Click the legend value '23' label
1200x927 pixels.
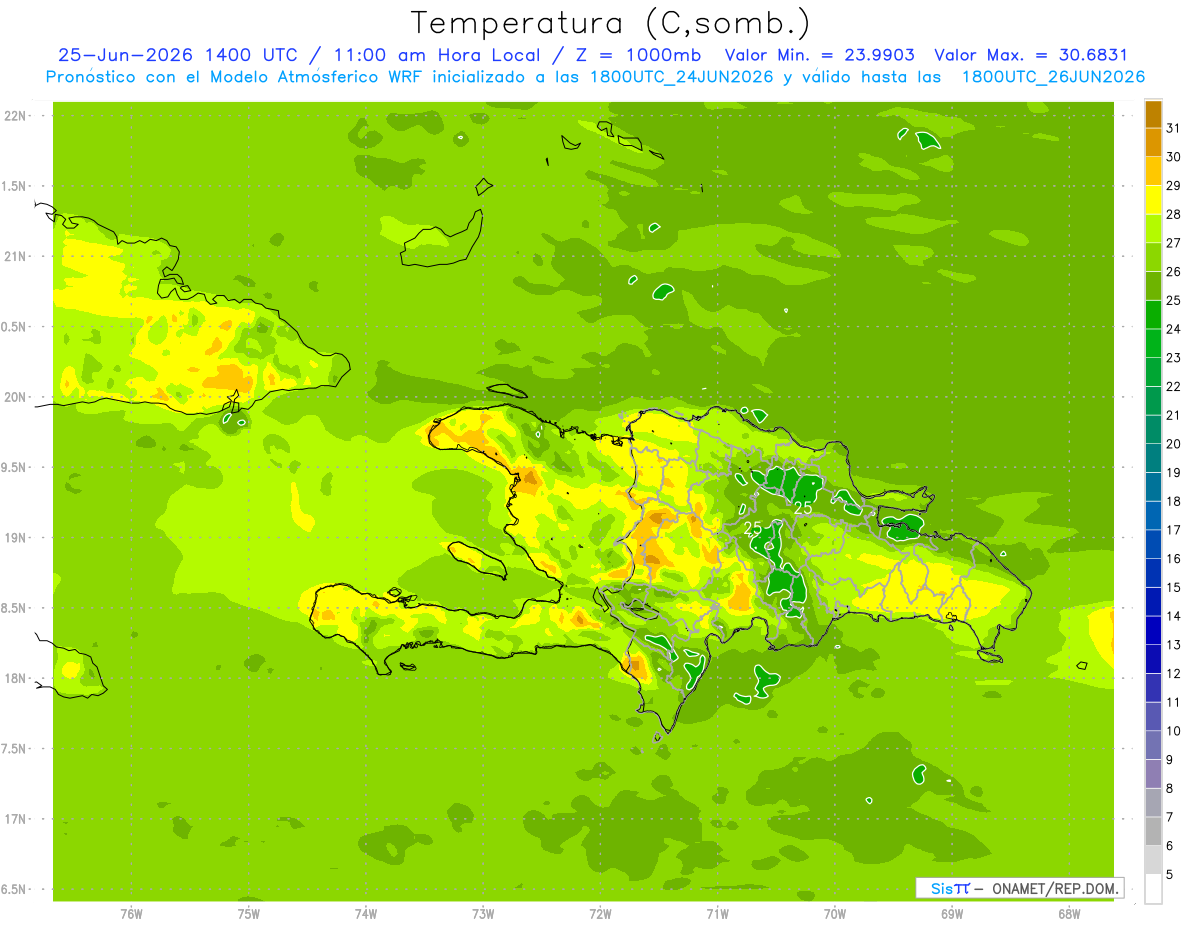(1174, 357)
